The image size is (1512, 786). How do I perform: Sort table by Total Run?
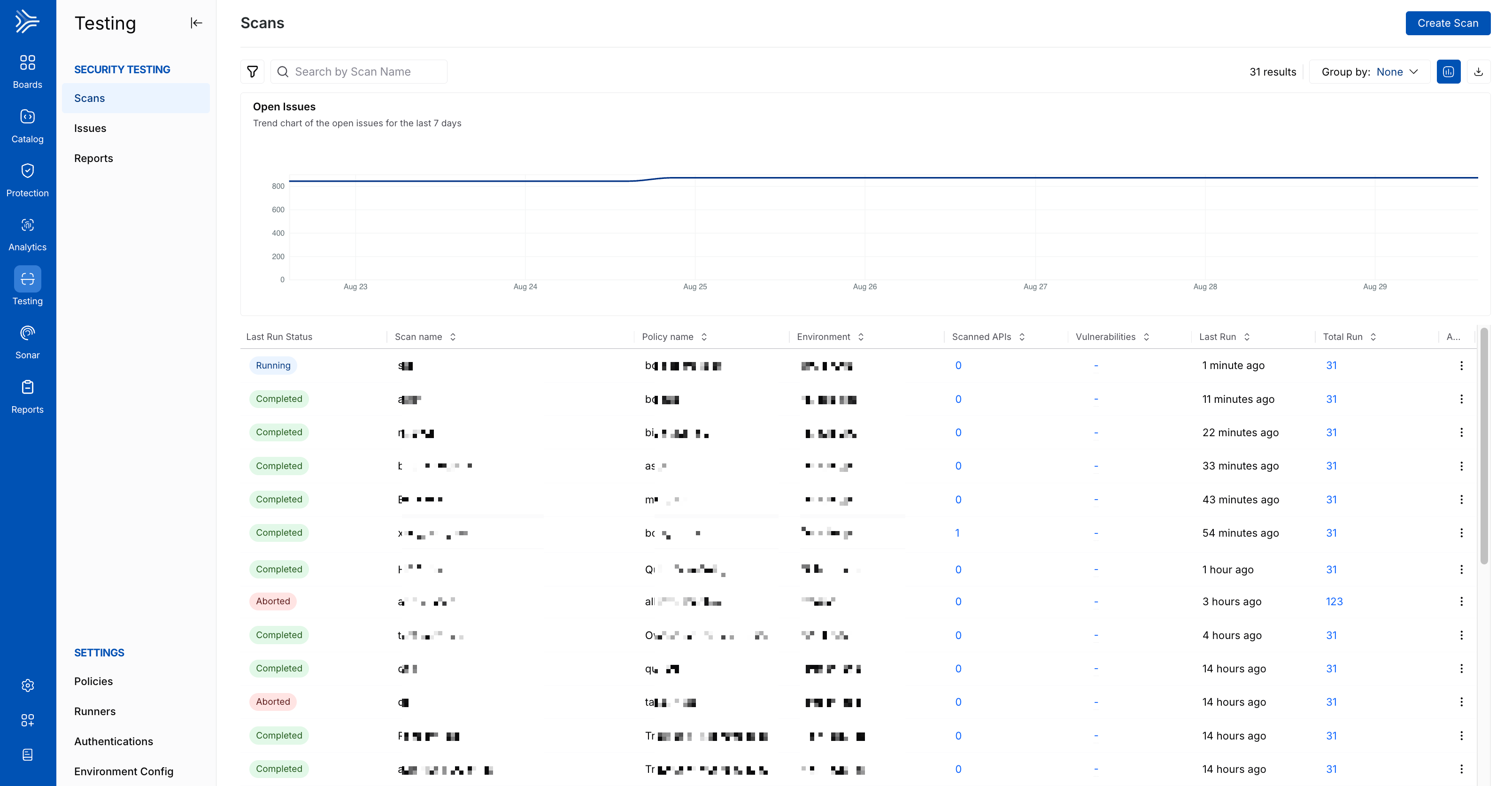coord(1373,336)
